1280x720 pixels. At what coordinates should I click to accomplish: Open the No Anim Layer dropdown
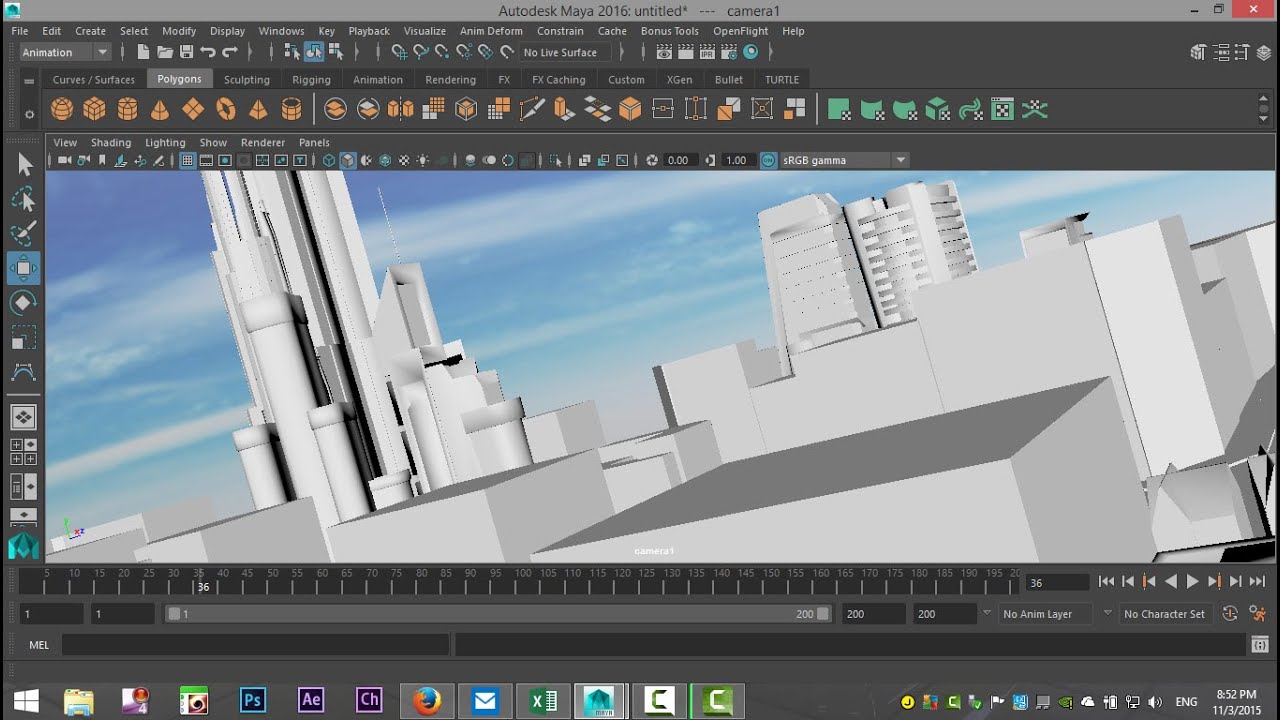(1047, 614)
